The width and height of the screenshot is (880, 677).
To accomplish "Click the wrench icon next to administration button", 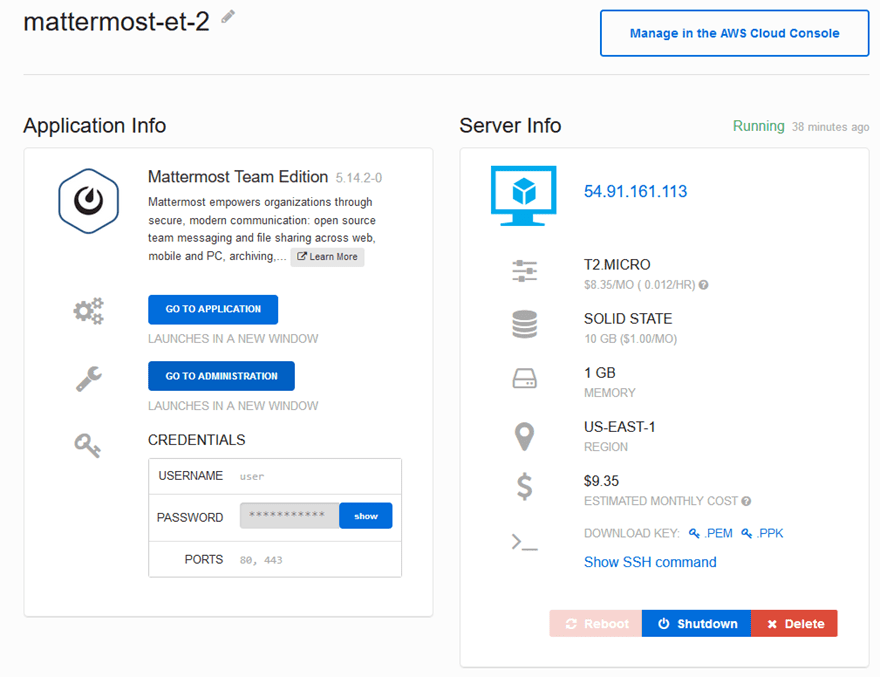I will coord(87,377).
